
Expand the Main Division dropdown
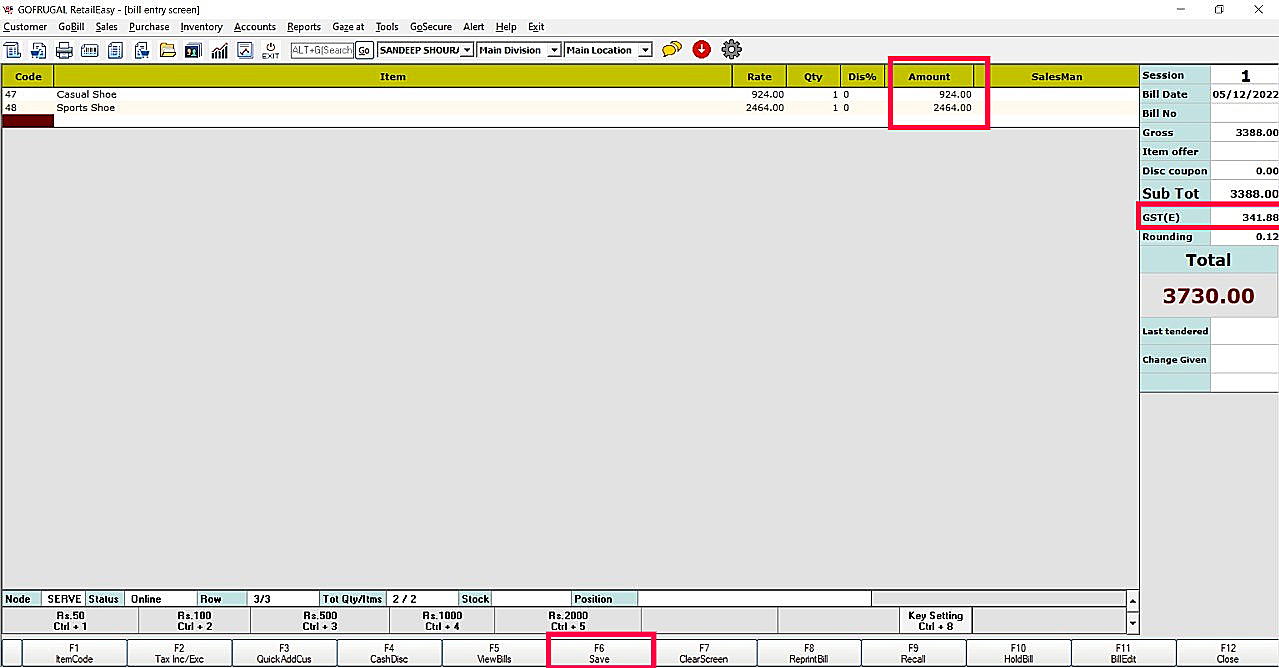[x=554, y=50]
